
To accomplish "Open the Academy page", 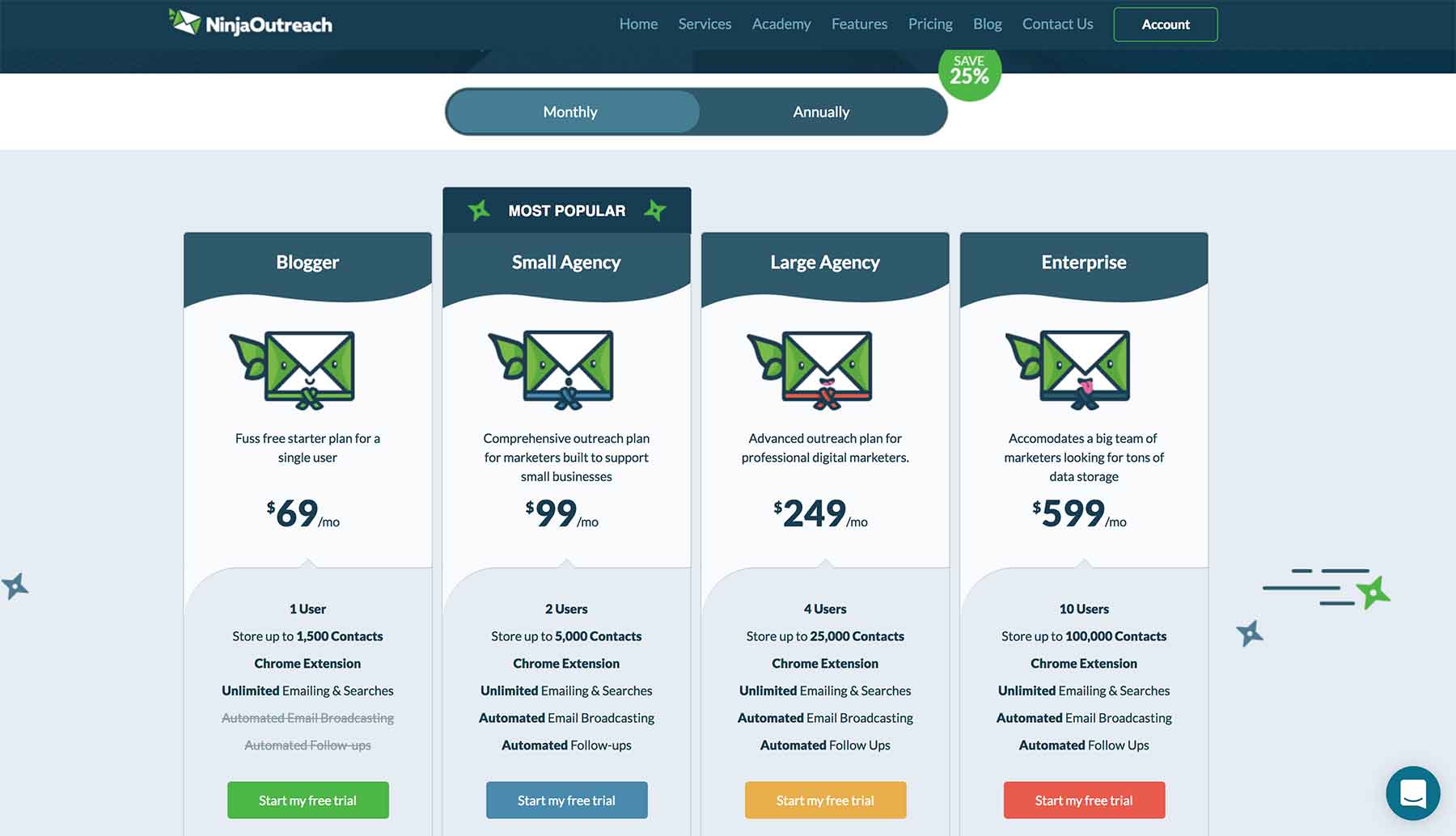I will click(x=781, y=24).
